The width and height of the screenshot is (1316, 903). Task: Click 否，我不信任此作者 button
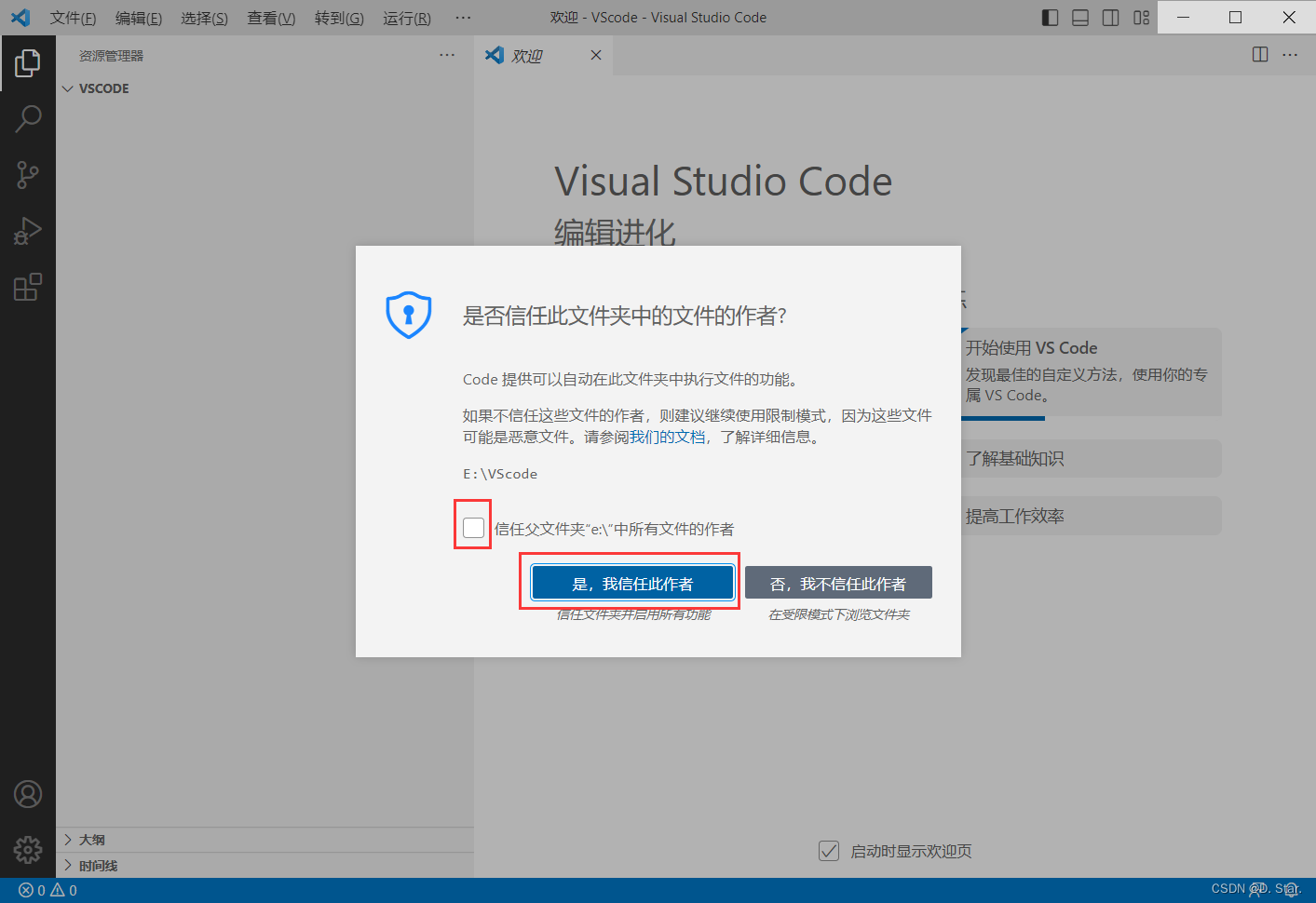838,583
